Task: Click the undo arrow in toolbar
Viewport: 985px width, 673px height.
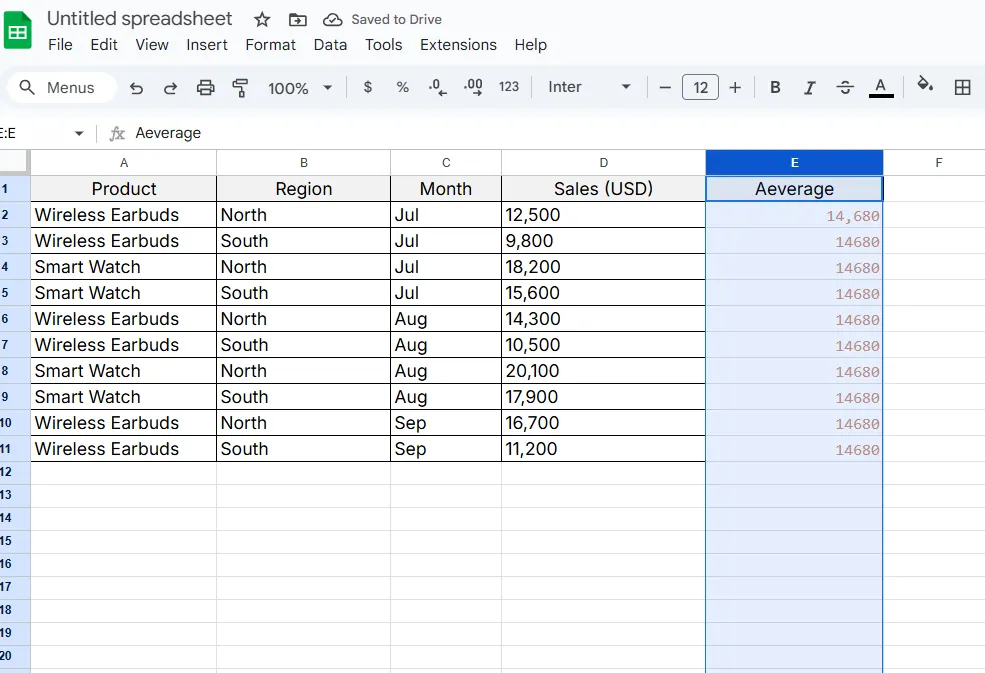Action: [137, 88]
